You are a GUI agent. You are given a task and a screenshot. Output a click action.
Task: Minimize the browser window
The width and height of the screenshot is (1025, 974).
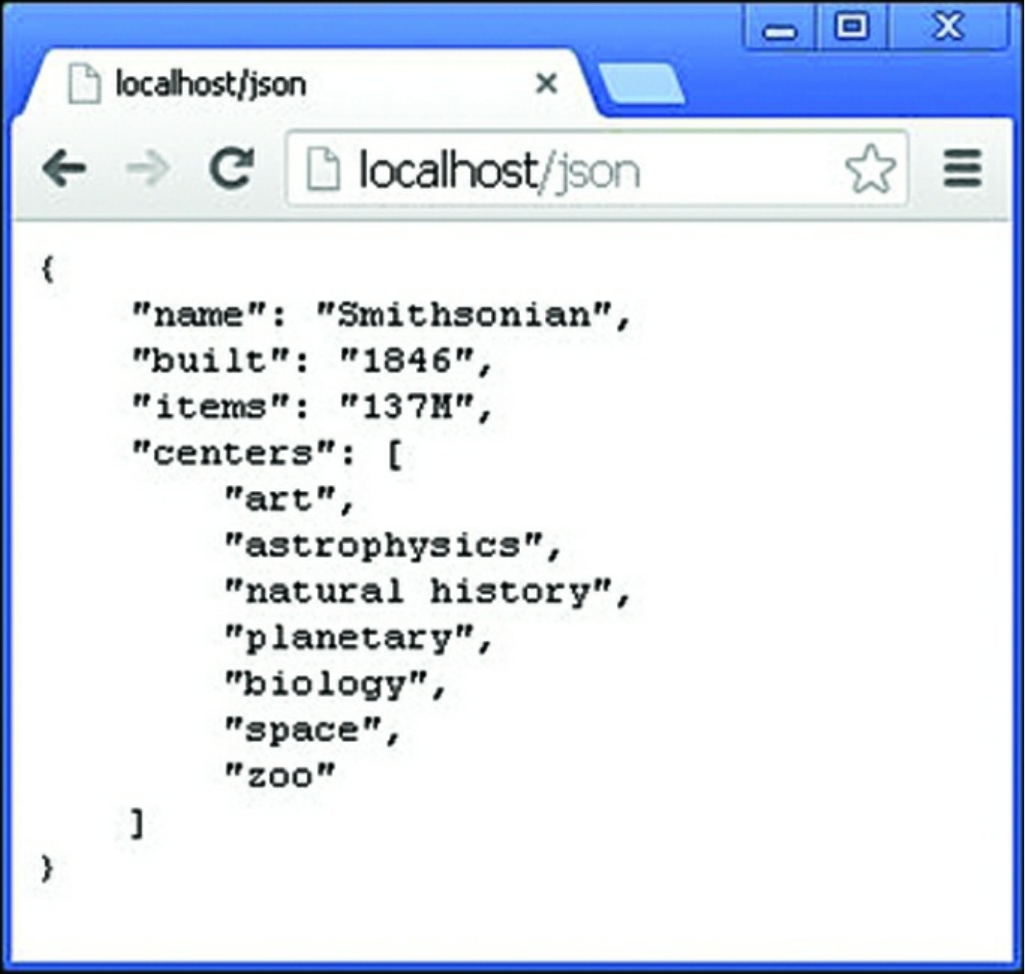click(781, 29)
